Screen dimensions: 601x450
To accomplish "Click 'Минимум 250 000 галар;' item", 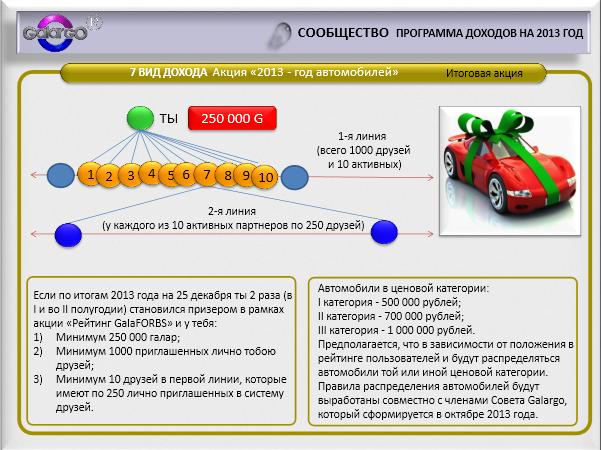I will click(x=118, y=337).
